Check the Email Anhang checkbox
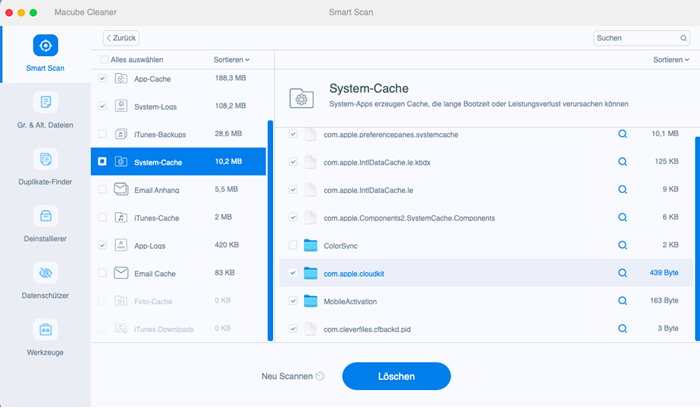Screen dimensions: 700x408 click(102, 189)
